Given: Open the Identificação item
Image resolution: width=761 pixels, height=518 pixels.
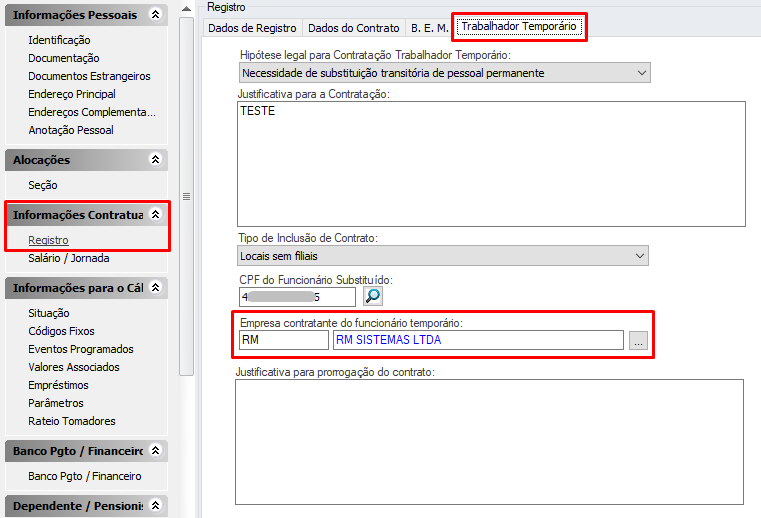Looking at the screenshot, I should coord(59,40).
